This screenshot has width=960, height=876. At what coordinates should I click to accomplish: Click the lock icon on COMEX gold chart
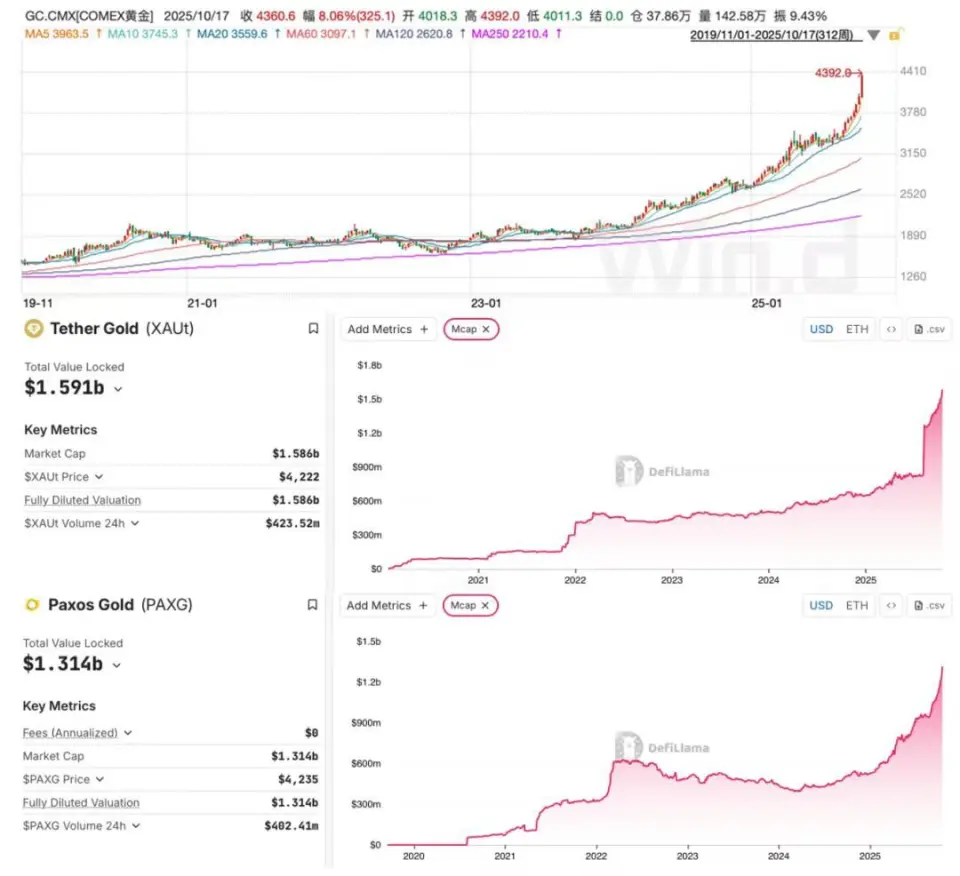point(895,35)
